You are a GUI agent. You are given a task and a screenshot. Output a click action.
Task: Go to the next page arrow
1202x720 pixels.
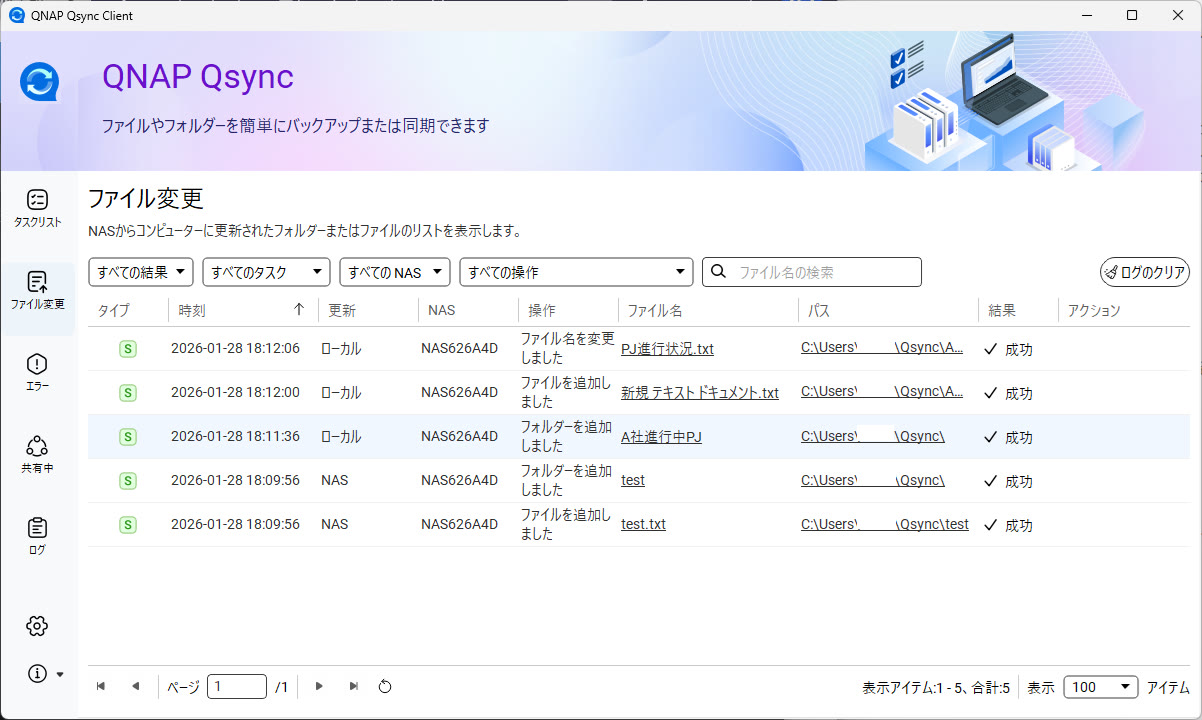pos(319,686)
